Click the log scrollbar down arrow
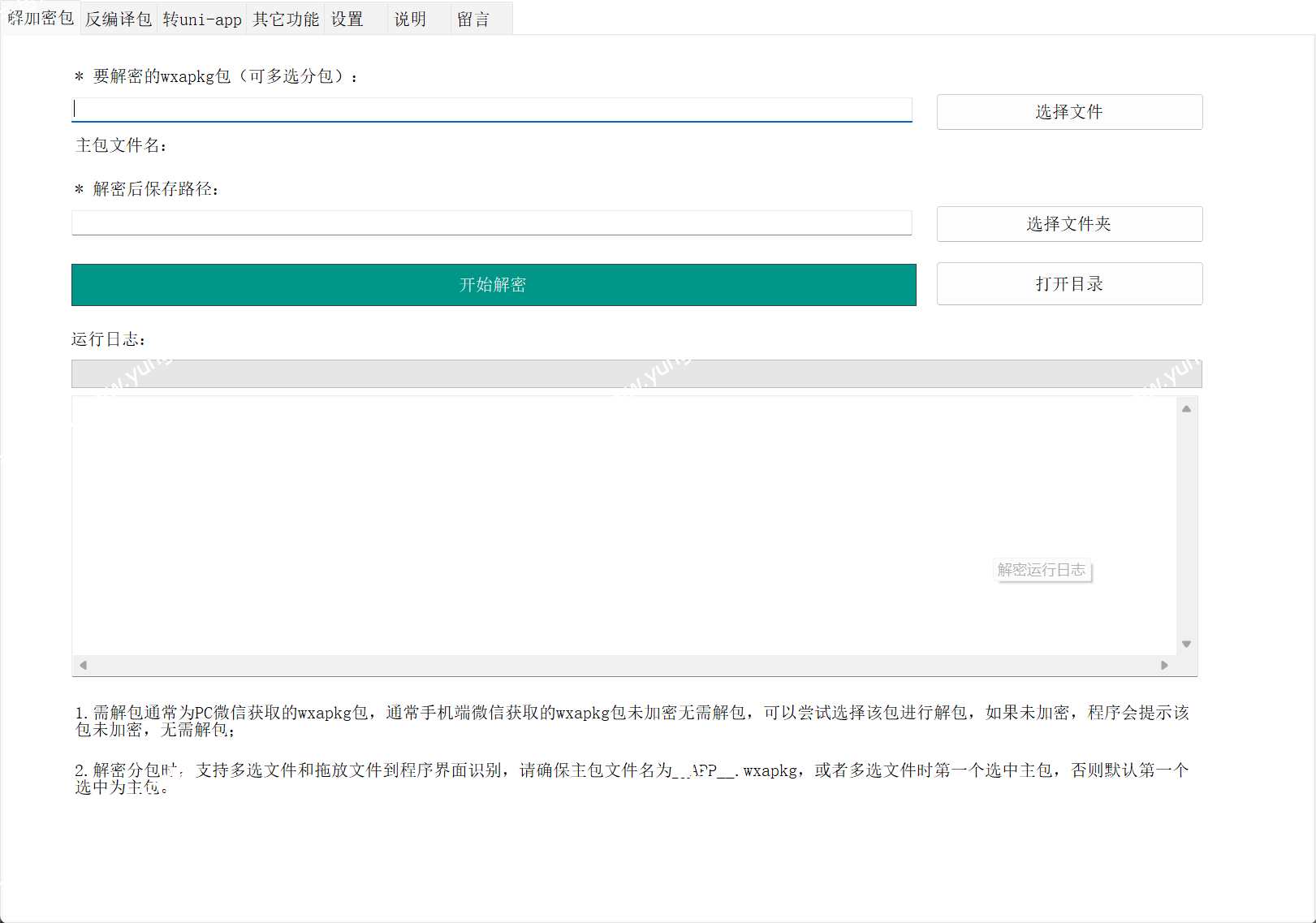The image size is (1316, 923). (x=1185, y=643)
